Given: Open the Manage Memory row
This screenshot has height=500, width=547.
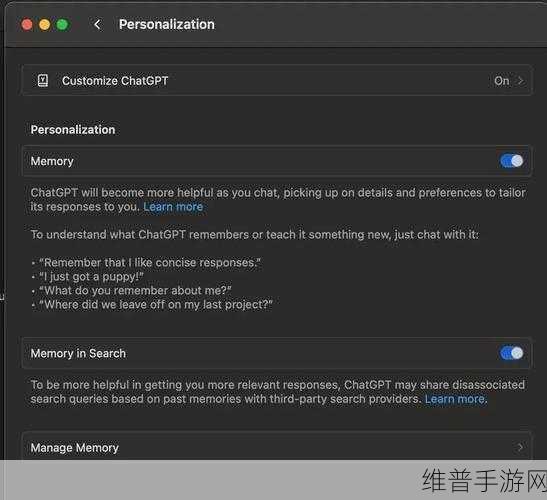Looking at the screenshot, I should [277, 447].
